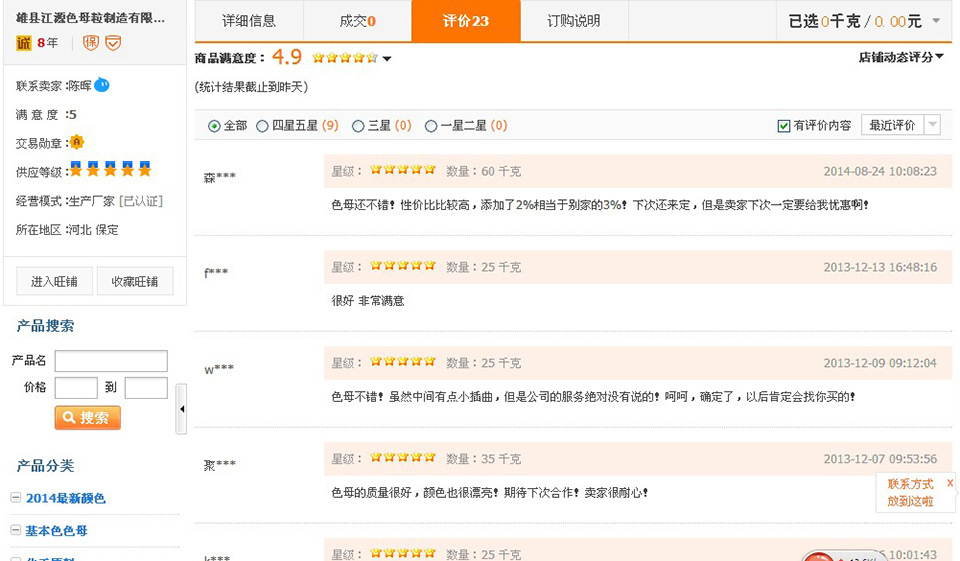
Task: Click the 交易勋章 medal icon
Action: [77, 142]
